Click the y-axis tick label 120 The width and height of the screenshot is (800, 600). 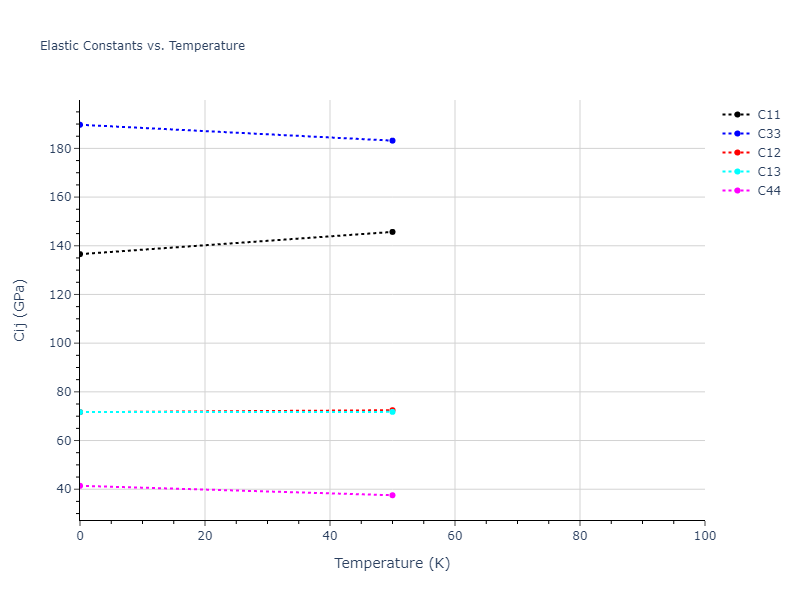click(59, 294)
